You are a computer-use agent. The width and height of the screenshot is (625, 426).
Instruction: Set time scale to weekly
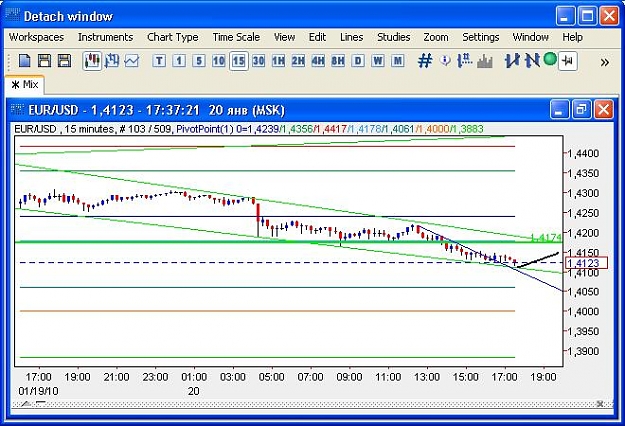coord(377,61)
